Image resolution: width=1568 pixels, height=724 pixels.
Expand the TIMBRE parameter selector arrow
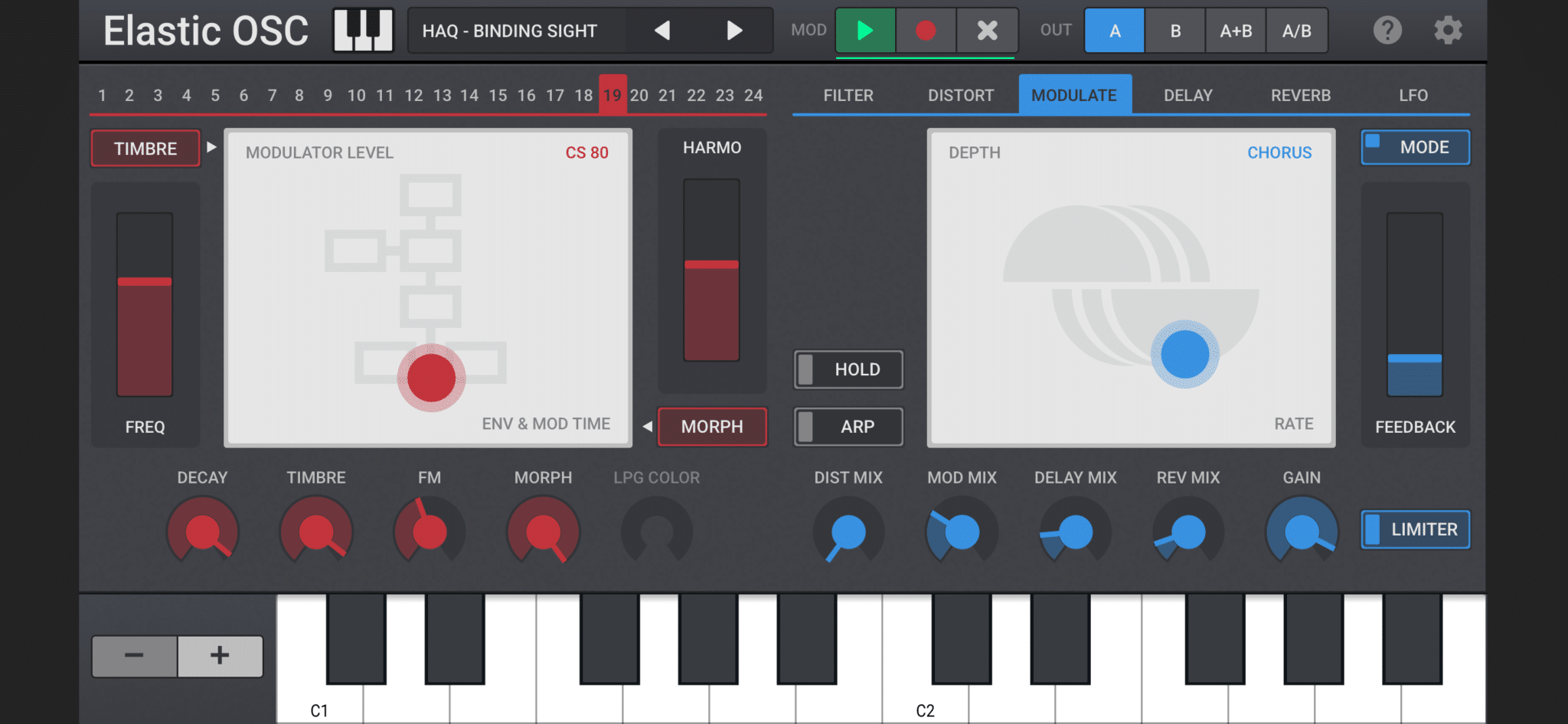coord(212,147)
